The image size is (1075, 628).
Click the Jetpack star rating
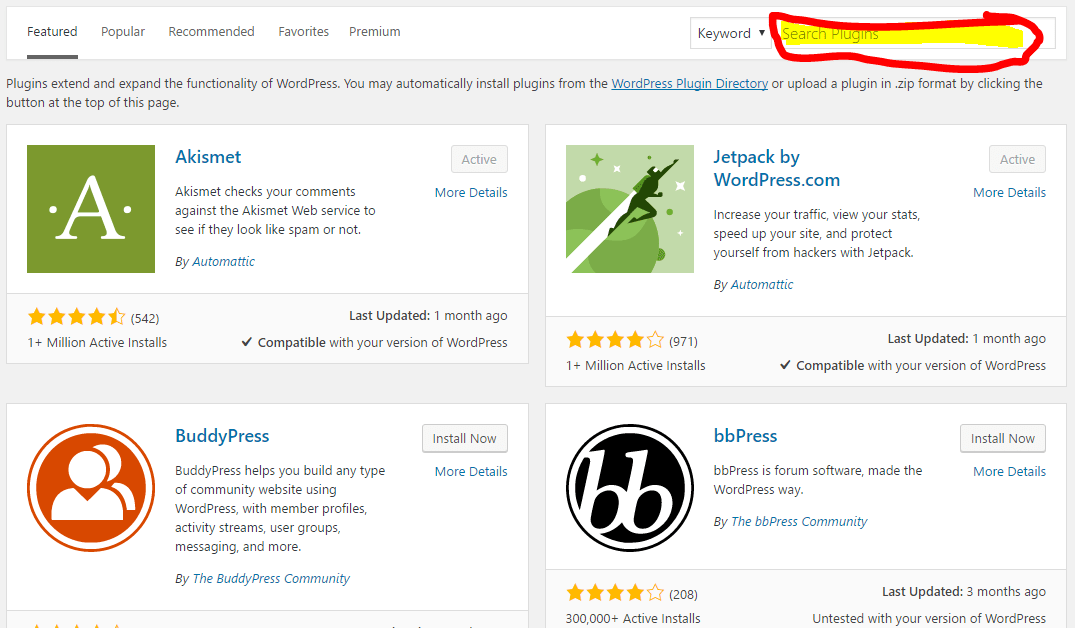tap(615, 340)
